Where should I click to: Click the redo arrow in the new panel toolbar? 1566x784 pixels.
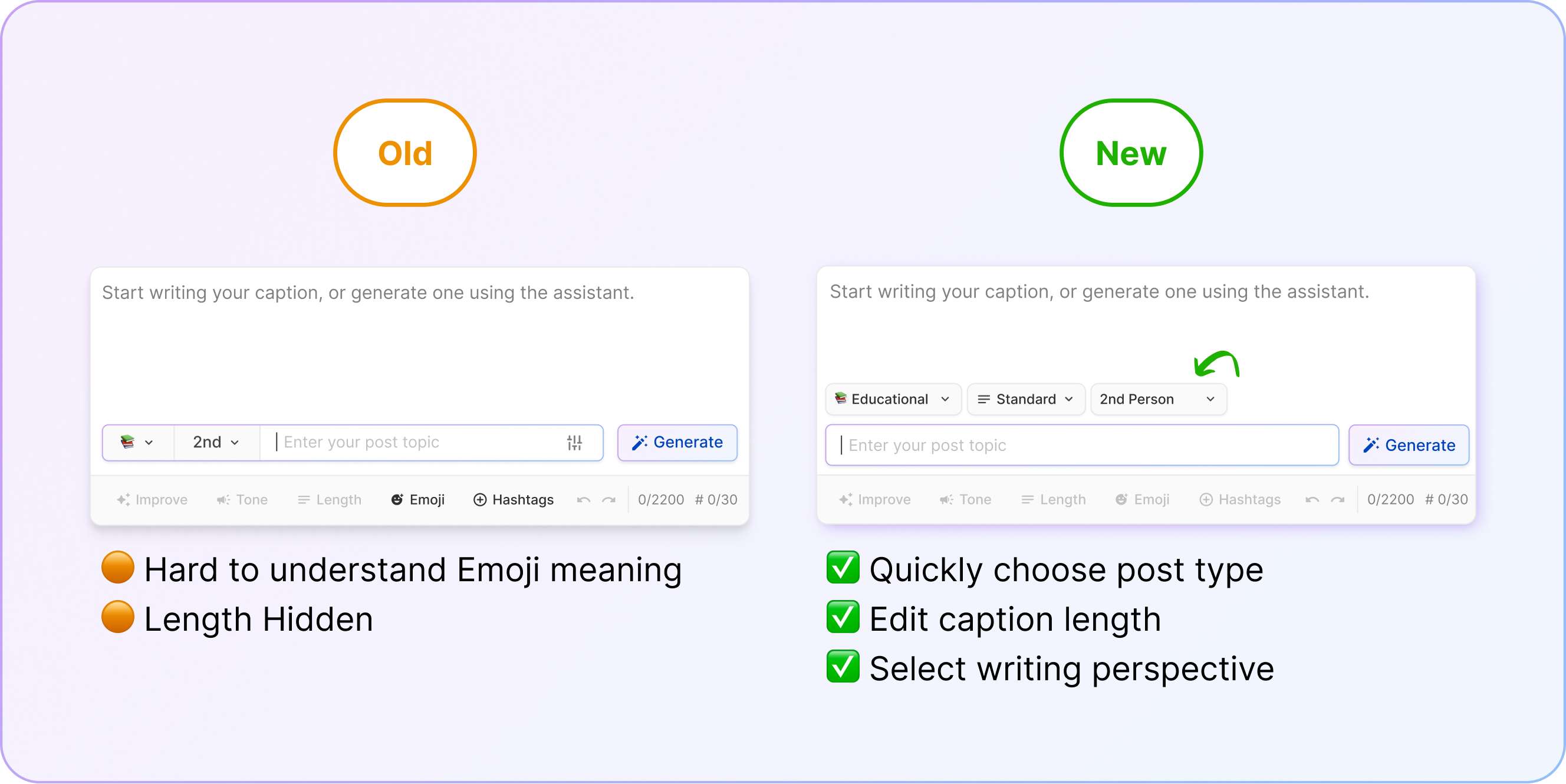coord(1337,499)
